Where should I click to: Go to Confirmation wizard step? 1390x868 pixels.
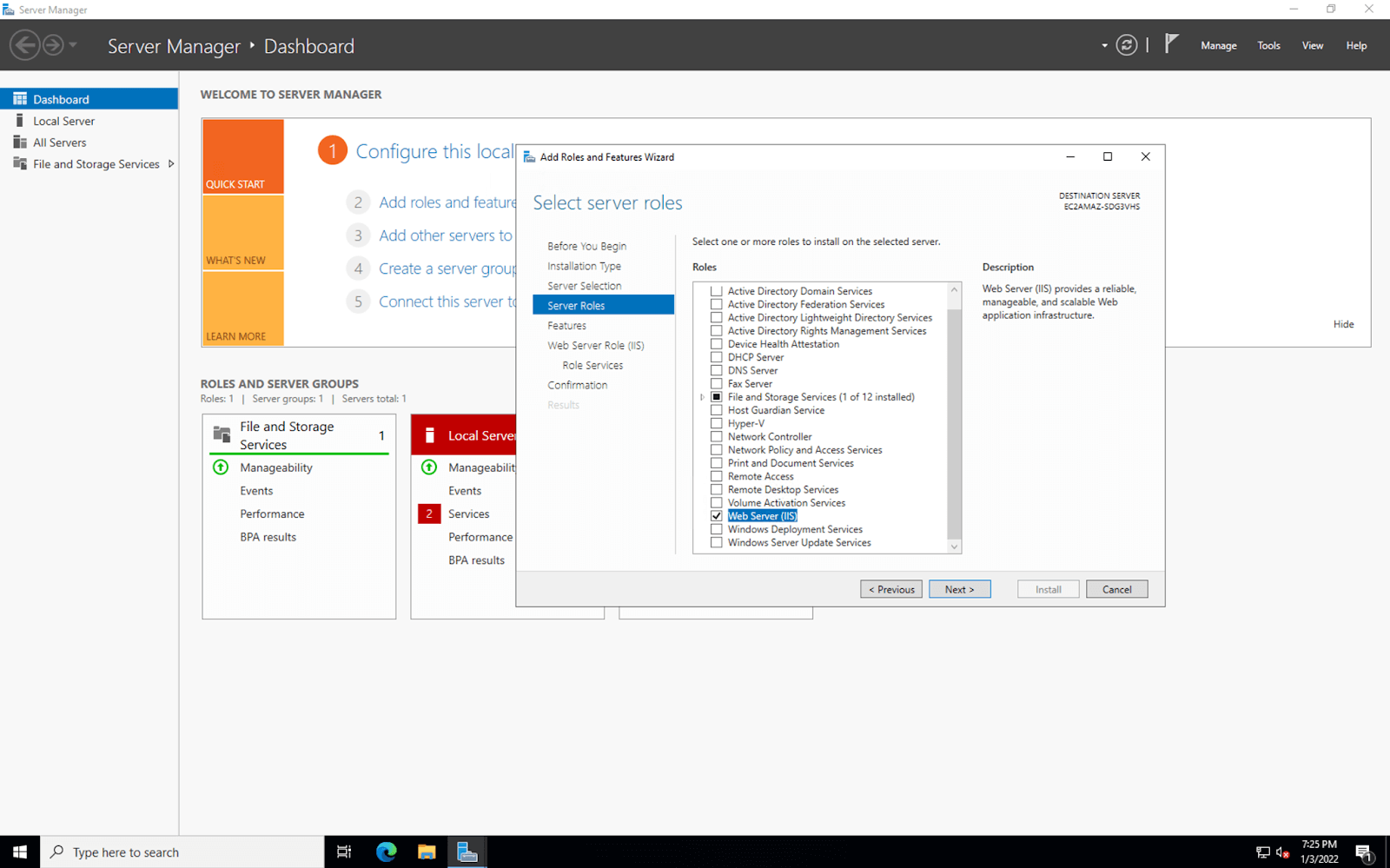tap(577, 385)
